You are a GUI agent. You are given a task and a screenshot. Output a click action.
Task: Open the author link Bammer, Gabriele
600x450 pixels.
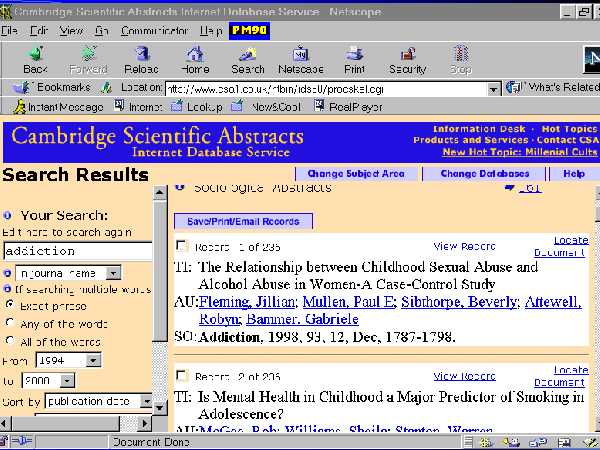click(302, 319)
